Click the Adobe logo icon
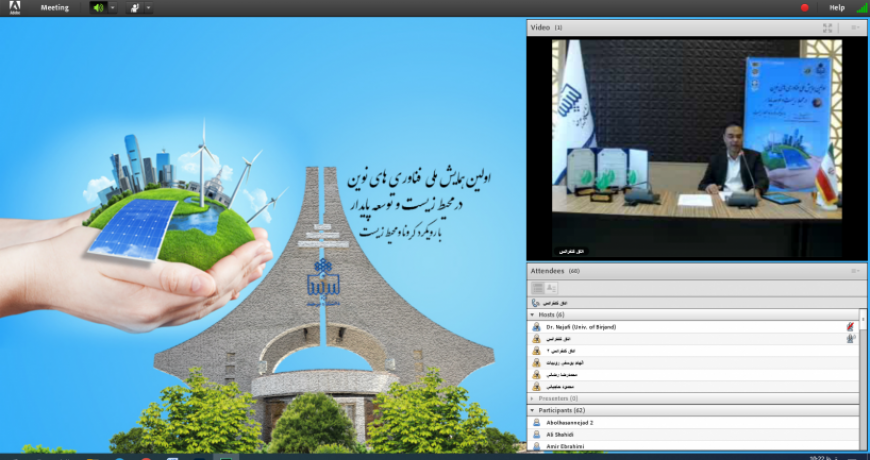This screenshot has height=460, width=870. (x=15, y=7)
